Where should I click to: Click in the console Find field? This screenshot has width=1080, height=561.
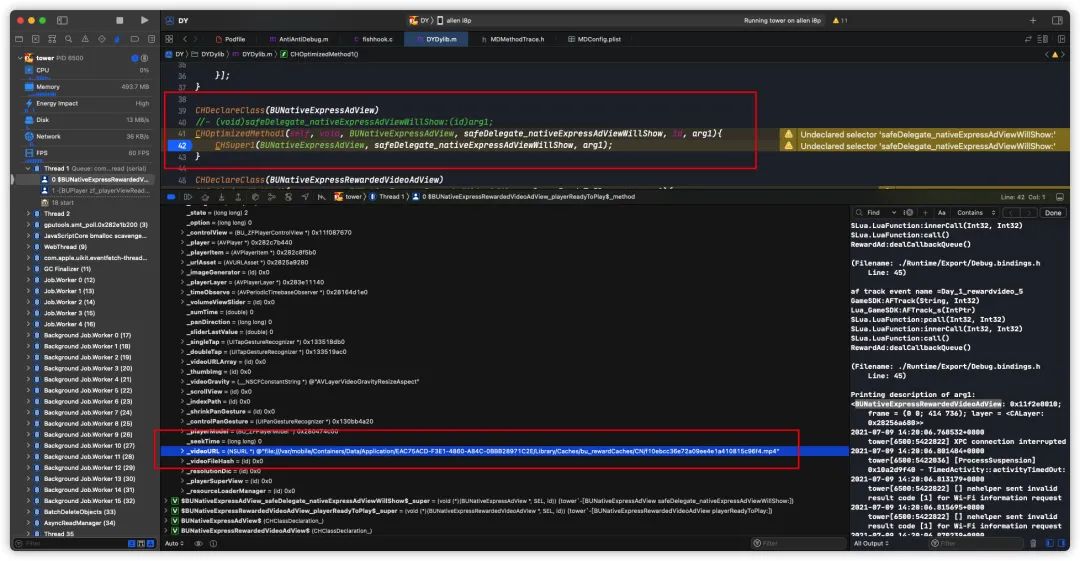coord(874,213)
